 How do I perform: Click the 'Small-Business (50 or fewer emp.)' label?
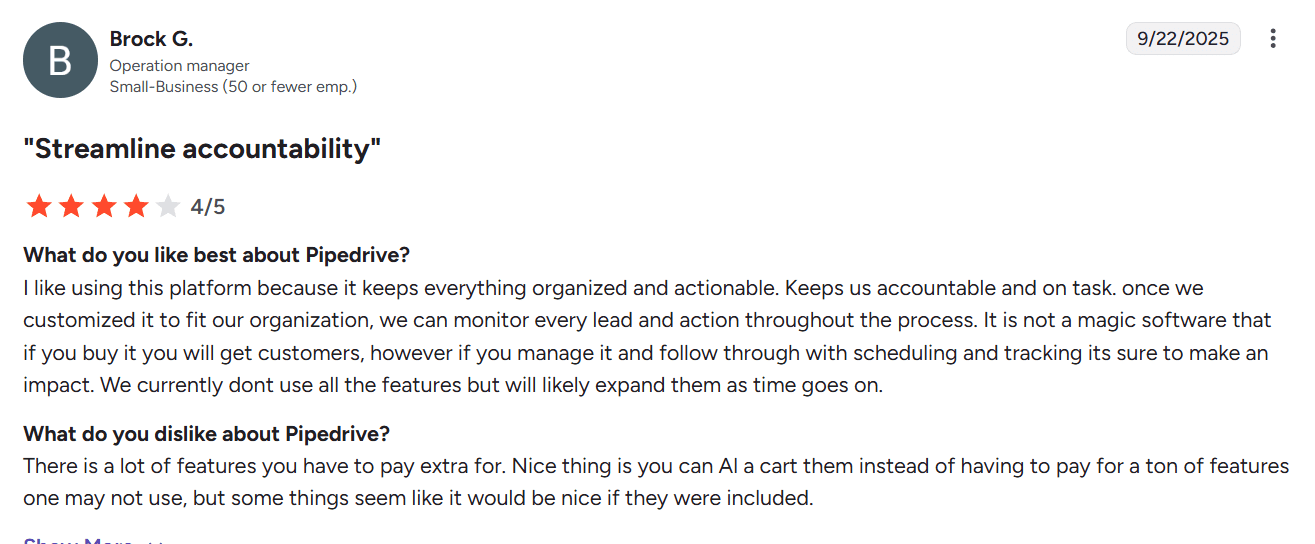click(x=233, y=87)
